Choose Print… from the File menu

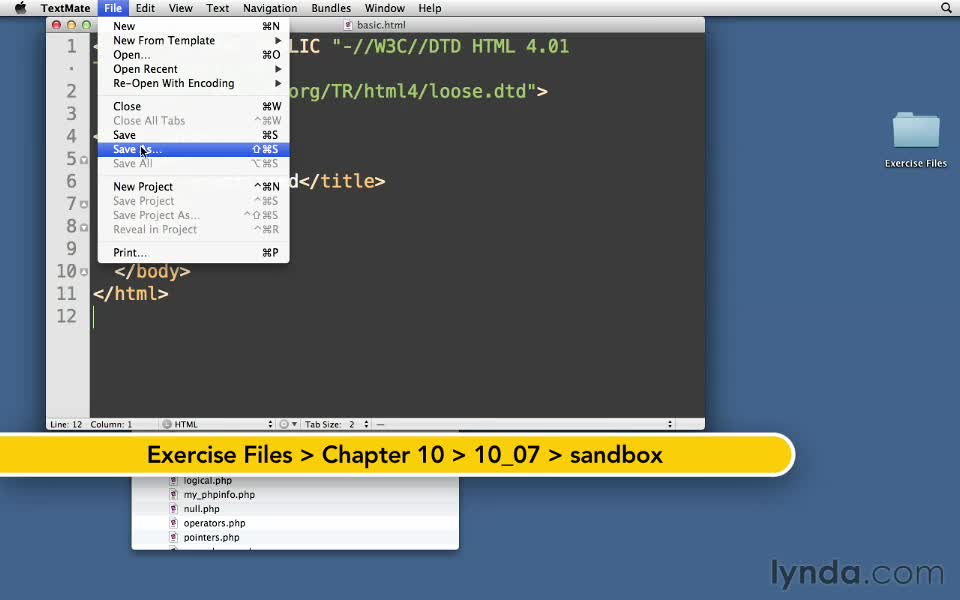coord(193,252)
